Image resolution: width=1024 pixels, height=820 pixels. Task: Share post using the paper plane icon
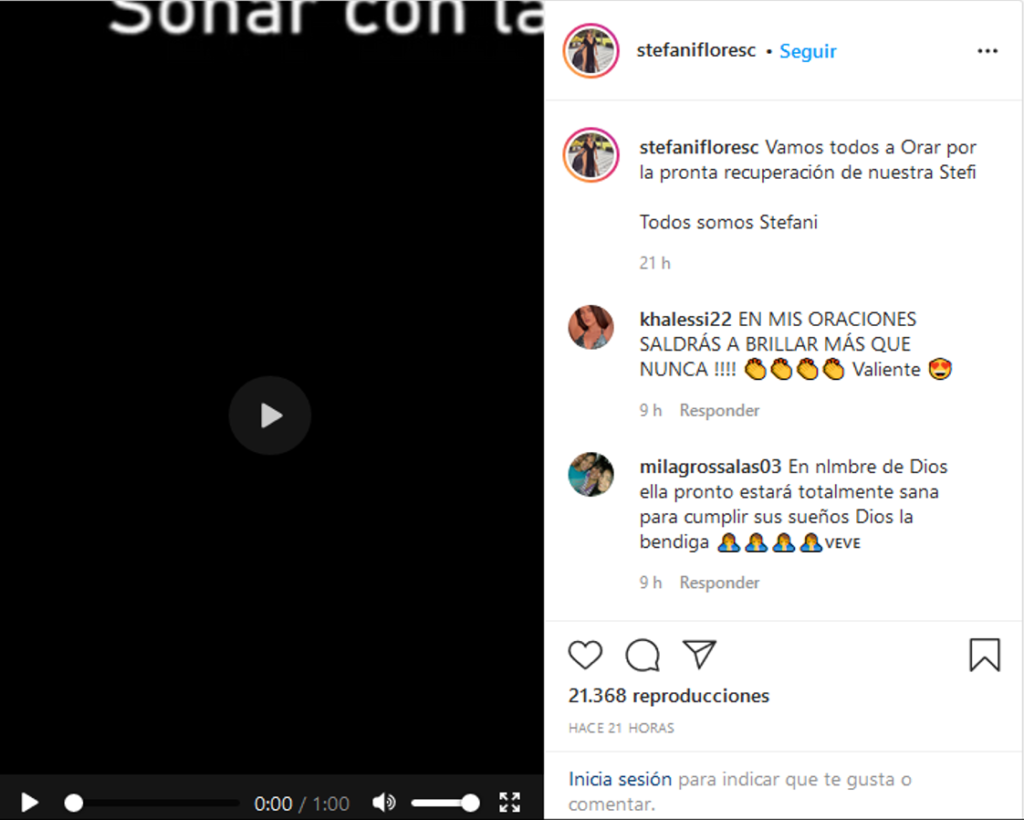pos(699,654)
